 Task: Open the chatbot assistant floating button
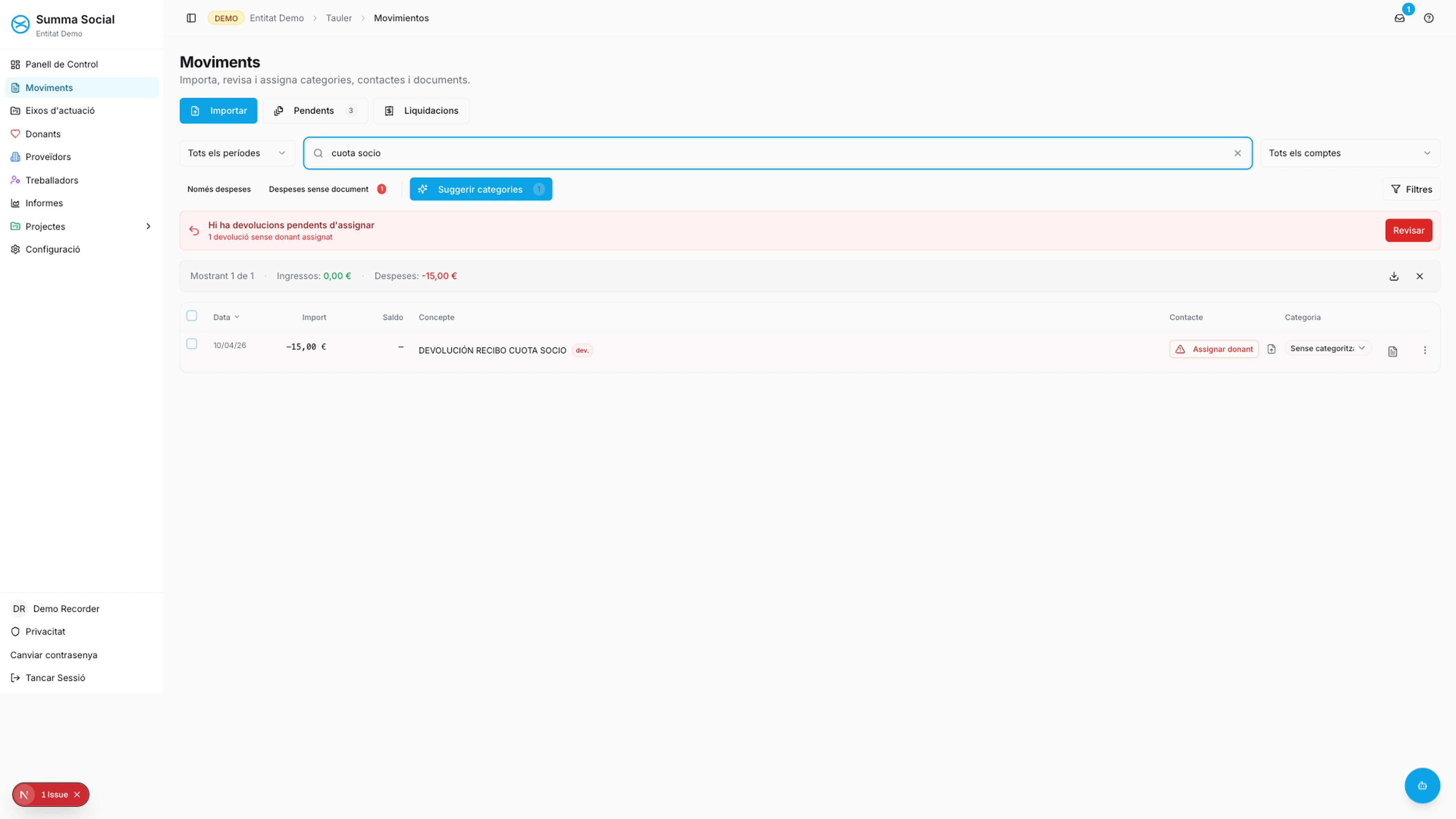pos(1422,785)
